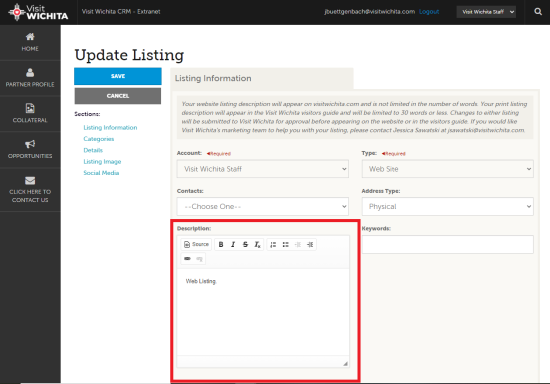This screenshot has width=550, height=384.
Task: Click the blue Save button
Action: pos(118,76)
